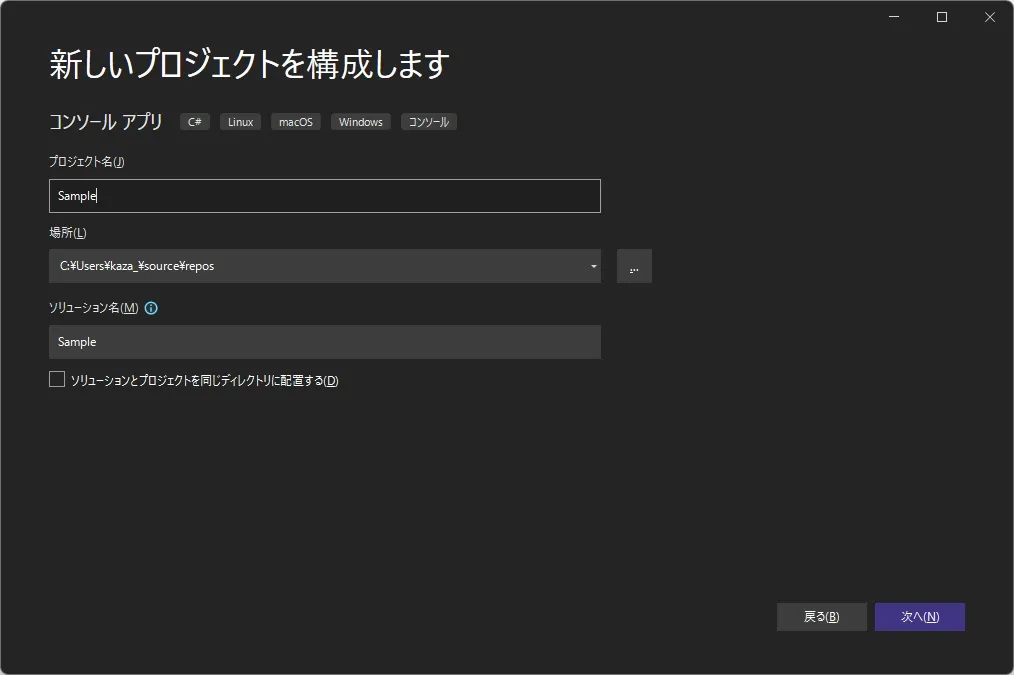This screenshot has height=675, width=1014.
Task: Click the macOS platform tag
Action: pos(295,121)
